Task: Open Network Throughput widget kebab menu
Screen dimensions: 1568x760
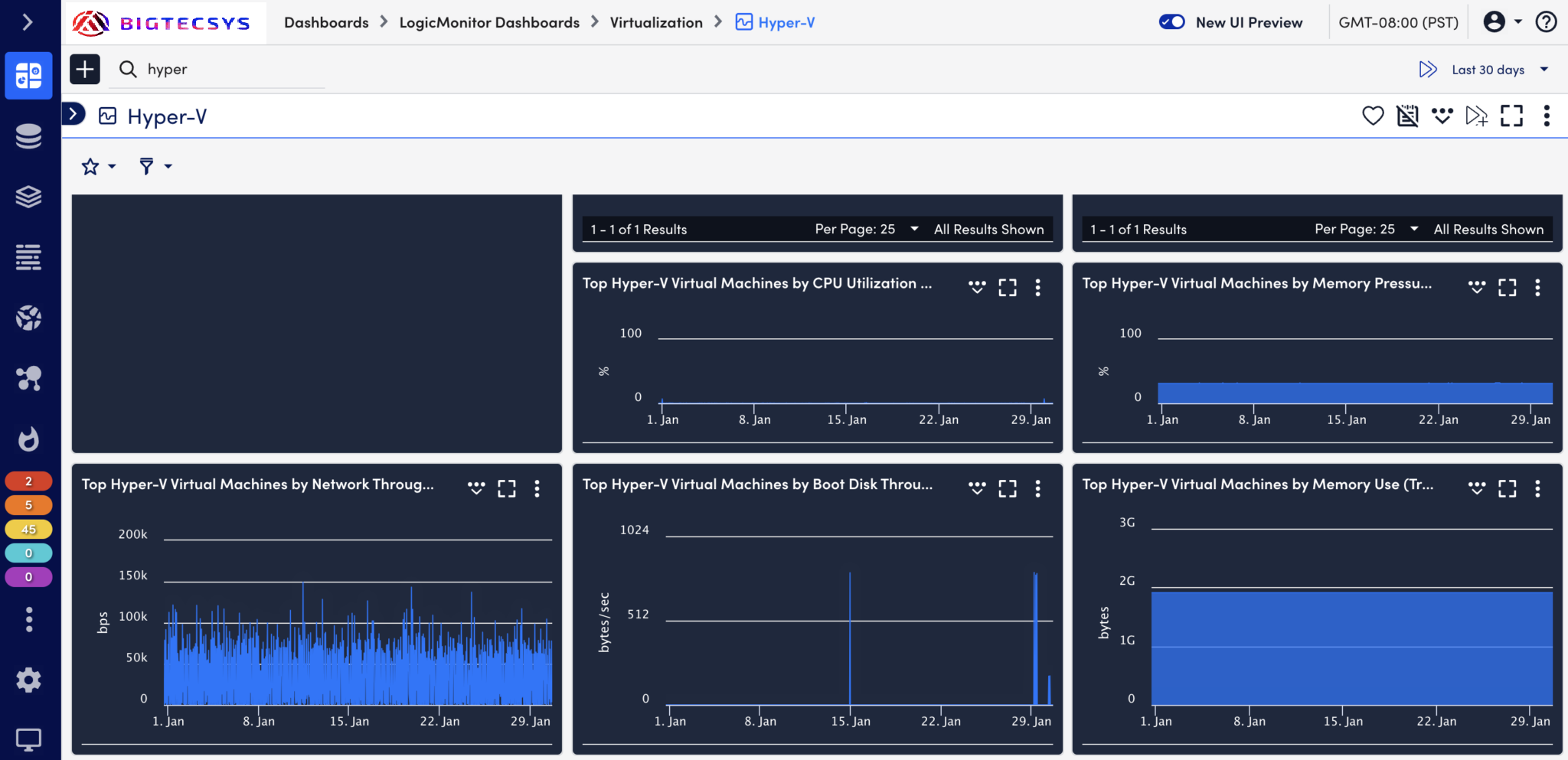Action: click(x=537, y=488)
